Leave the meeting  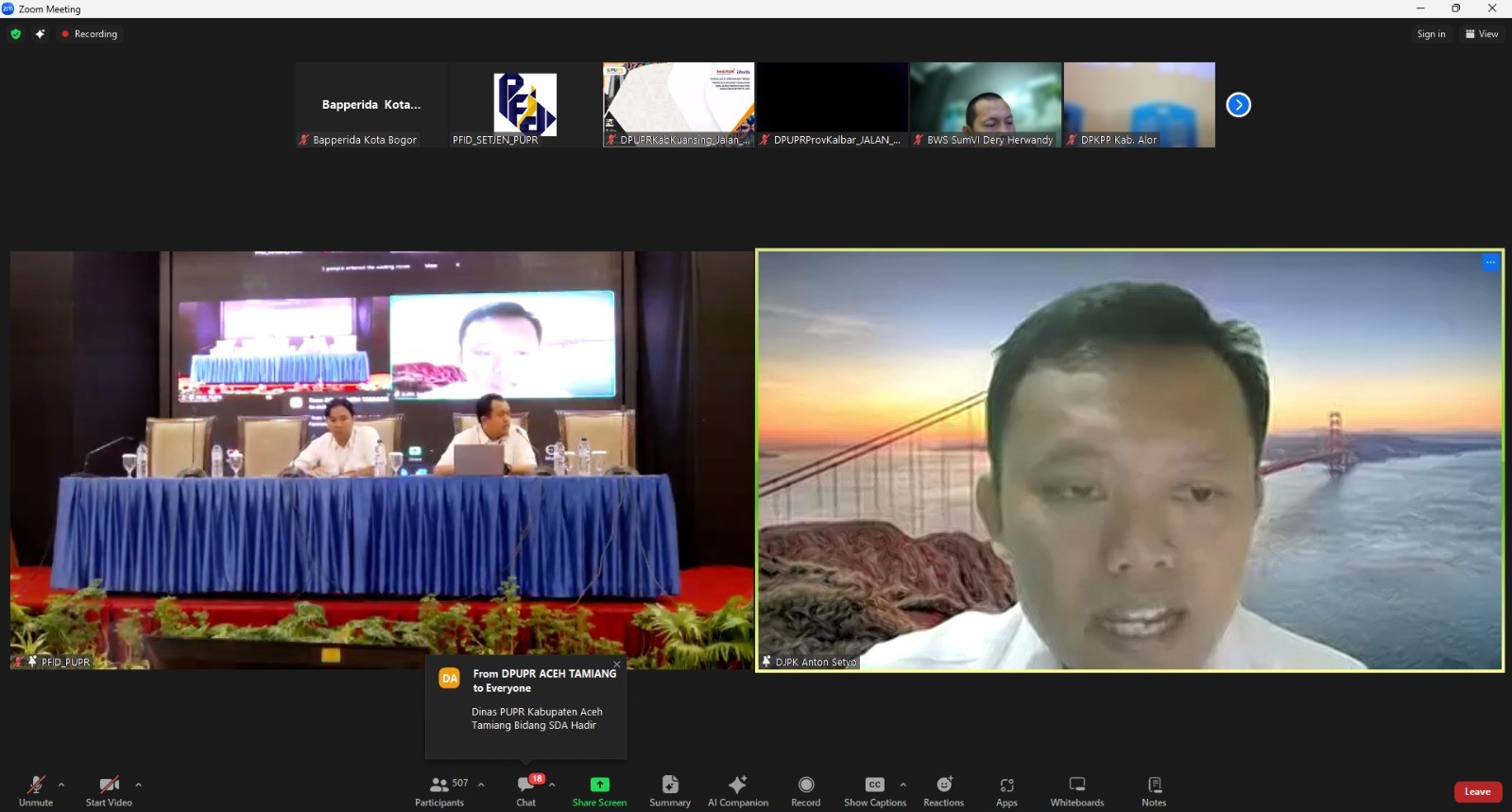pyautogui.click(x=1477, y=791)
